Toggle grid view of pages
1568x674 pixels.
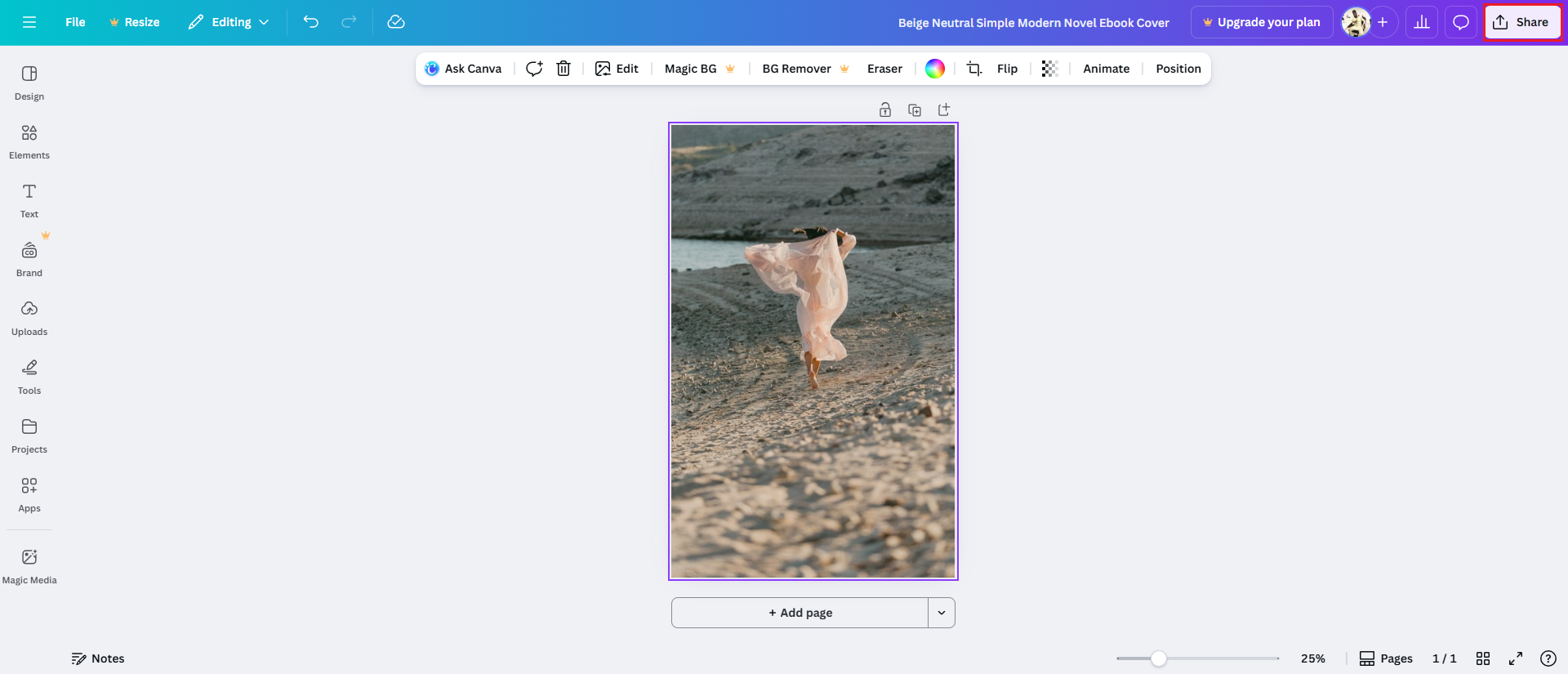point(1483,658)
